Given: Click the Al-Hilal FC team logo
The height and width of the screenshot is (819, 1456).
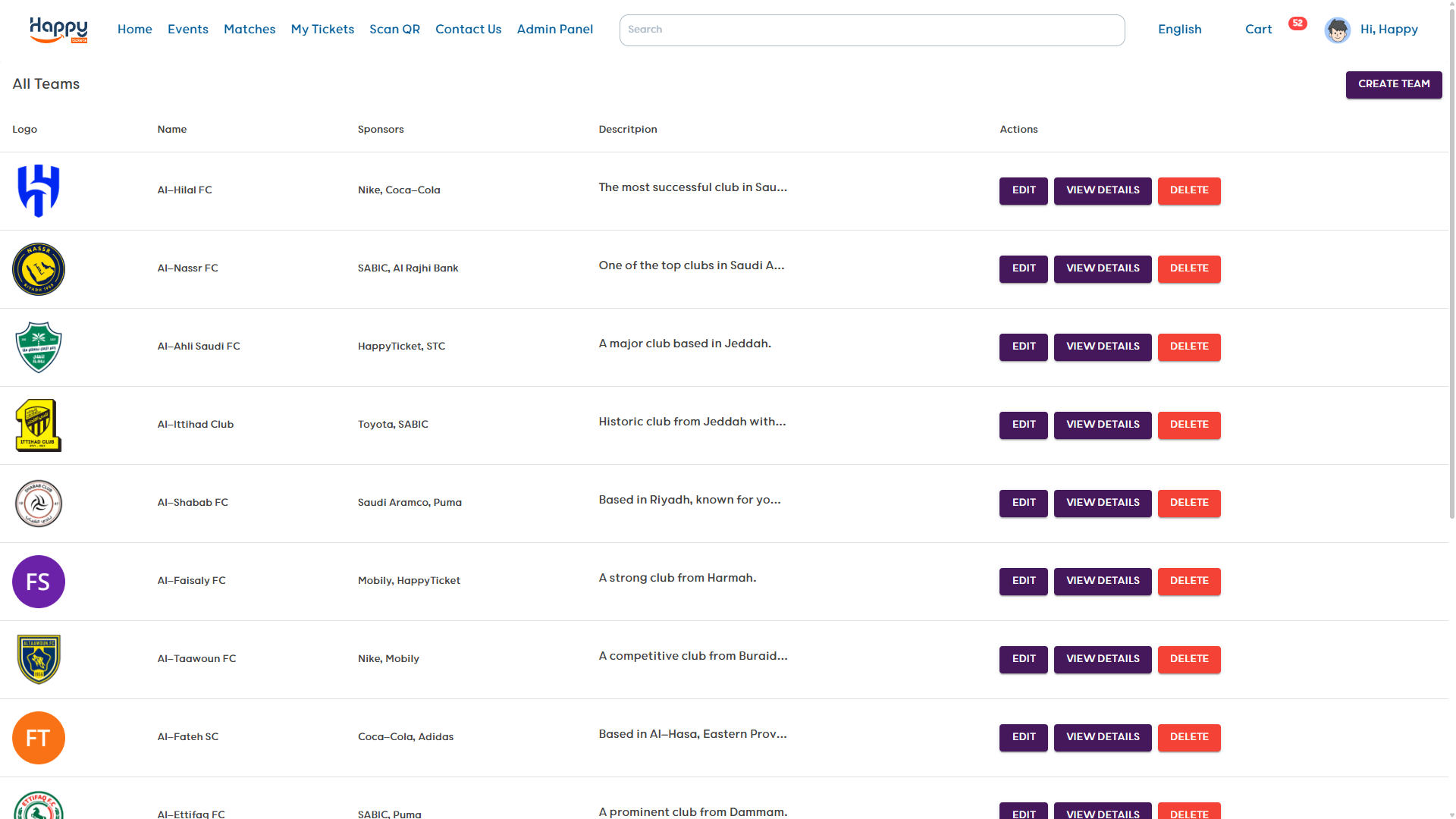Looking at the screenshot, I should [x=39, y=191].
